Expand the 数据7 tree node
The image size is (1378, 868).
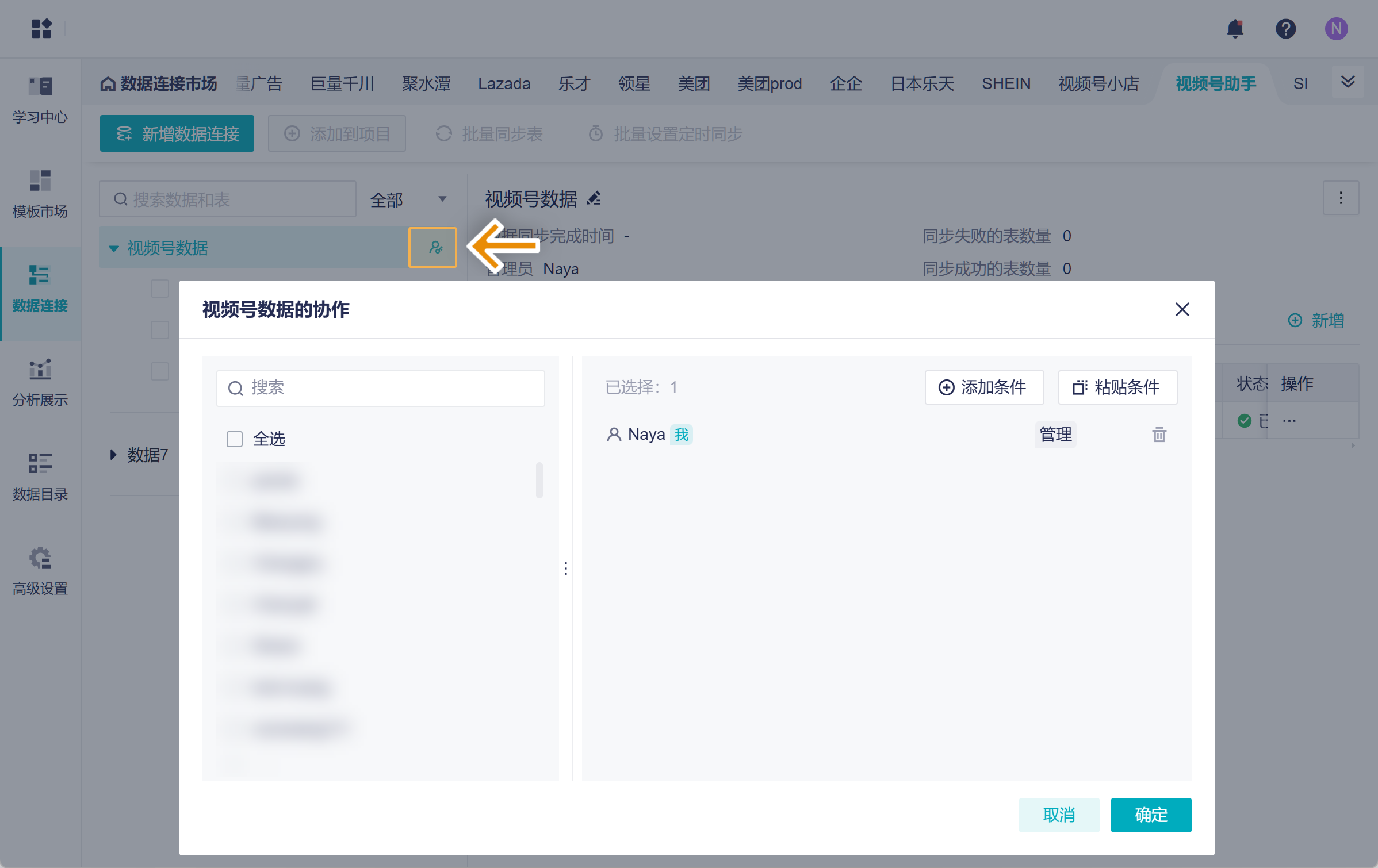click(113, 455)
